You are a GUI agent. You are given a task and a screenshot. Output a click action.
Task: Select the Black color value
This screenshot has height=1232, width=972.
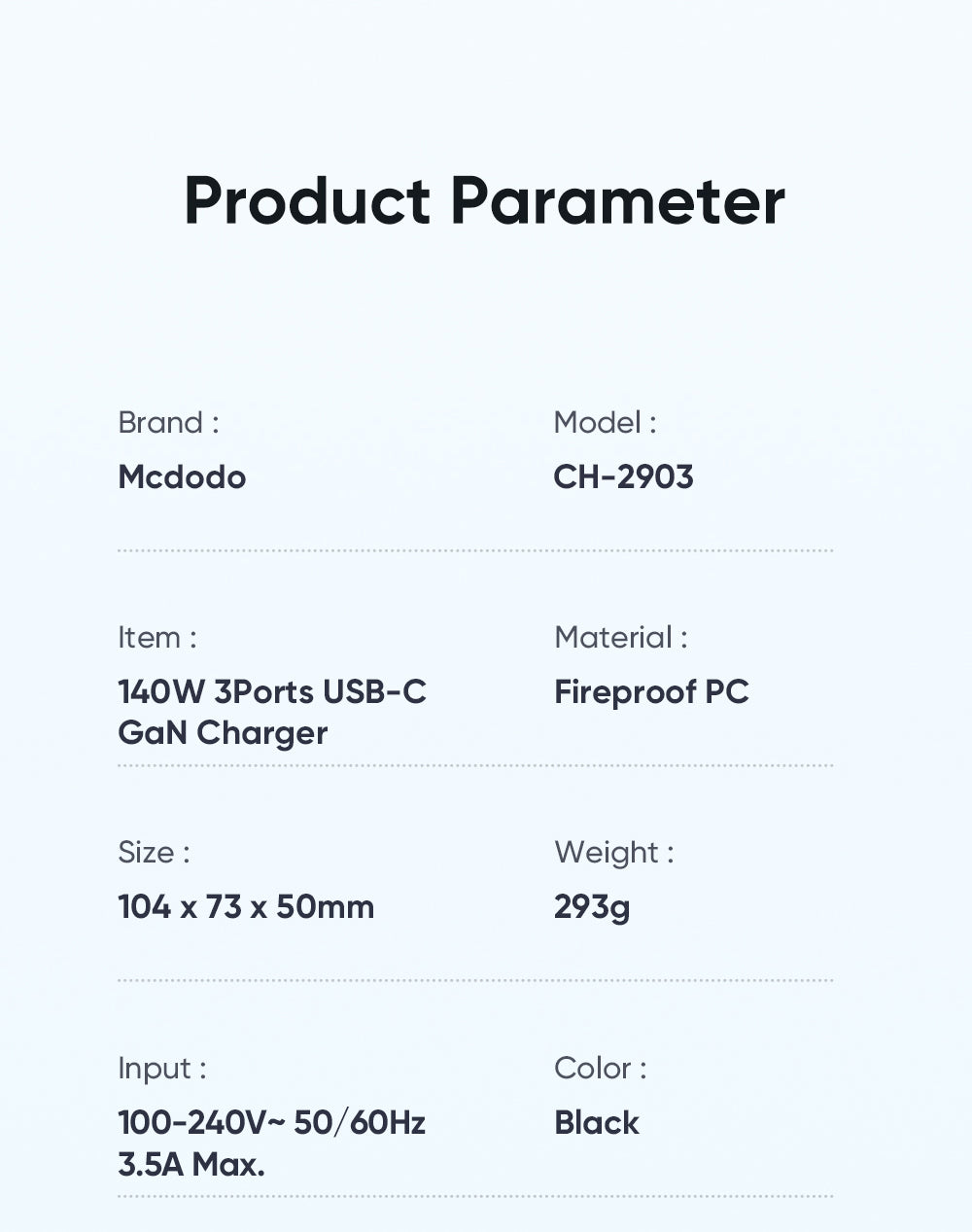tap(597, 1123)
